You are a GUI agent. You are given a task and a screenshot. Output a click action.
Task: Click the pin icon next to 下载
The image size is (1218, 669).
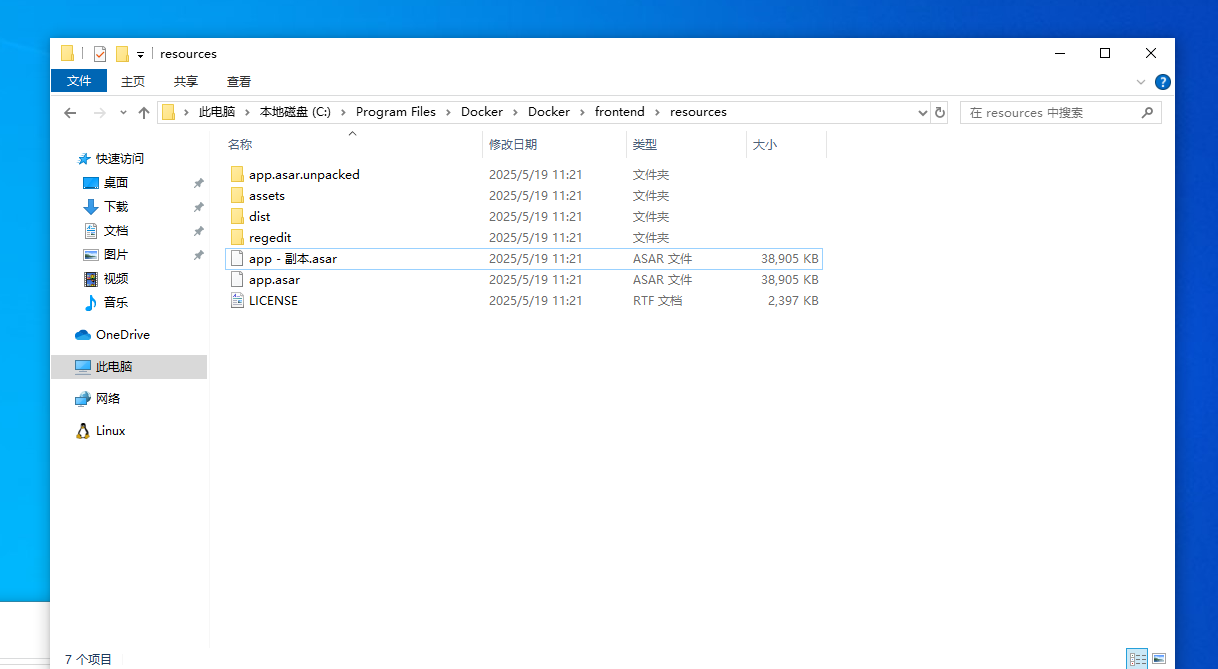[198, 207]
